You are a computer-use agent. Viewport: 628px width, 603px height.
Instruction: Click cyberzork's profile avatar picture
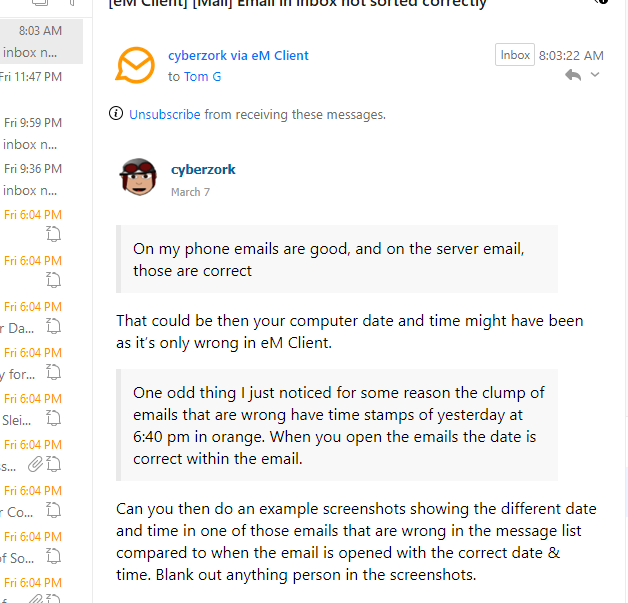(x=138, y=178)
